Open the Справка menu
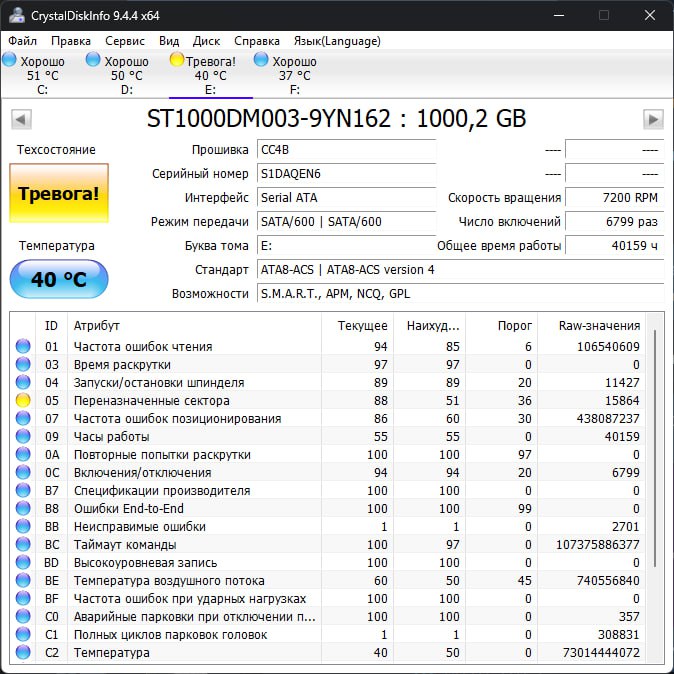Image resolution: width=674 pixels, height=674 pixels. (257, 41)
